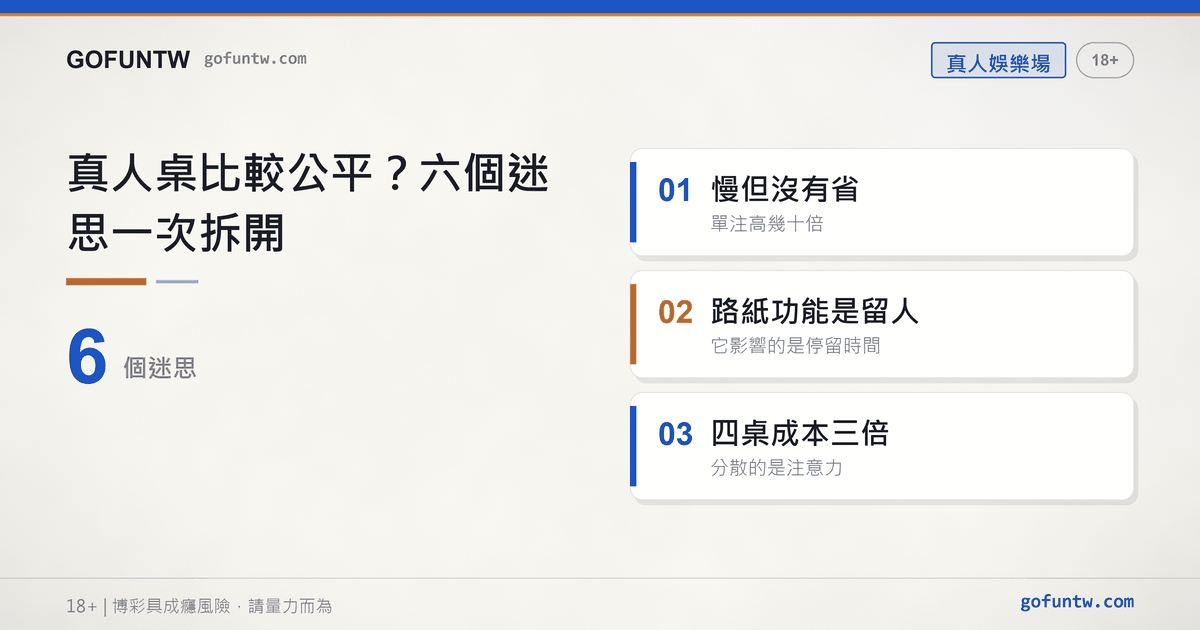Open the gofuntw.com header link
This screenshot has width=1200, height=630.
coord(255,59)
